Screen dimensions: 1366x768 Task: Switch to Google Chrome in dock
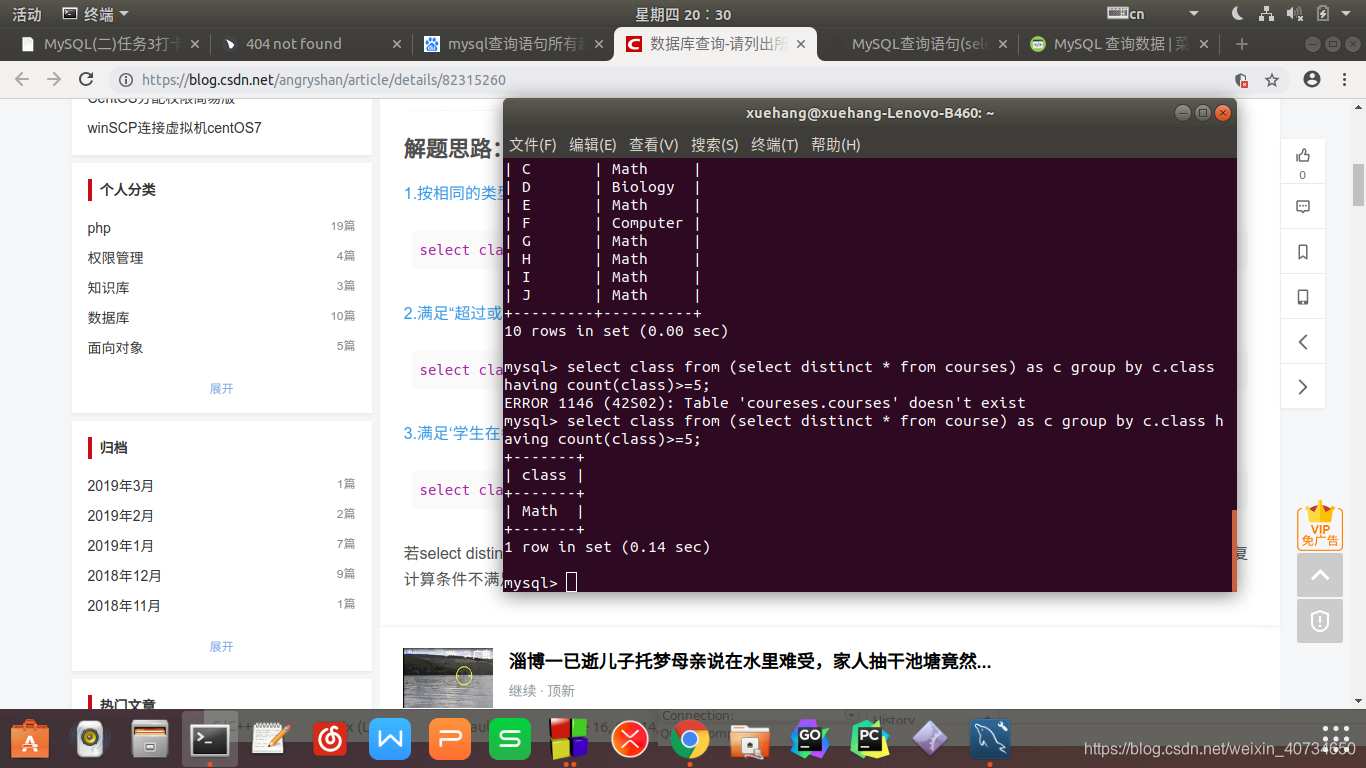click(x=689, y=740)
